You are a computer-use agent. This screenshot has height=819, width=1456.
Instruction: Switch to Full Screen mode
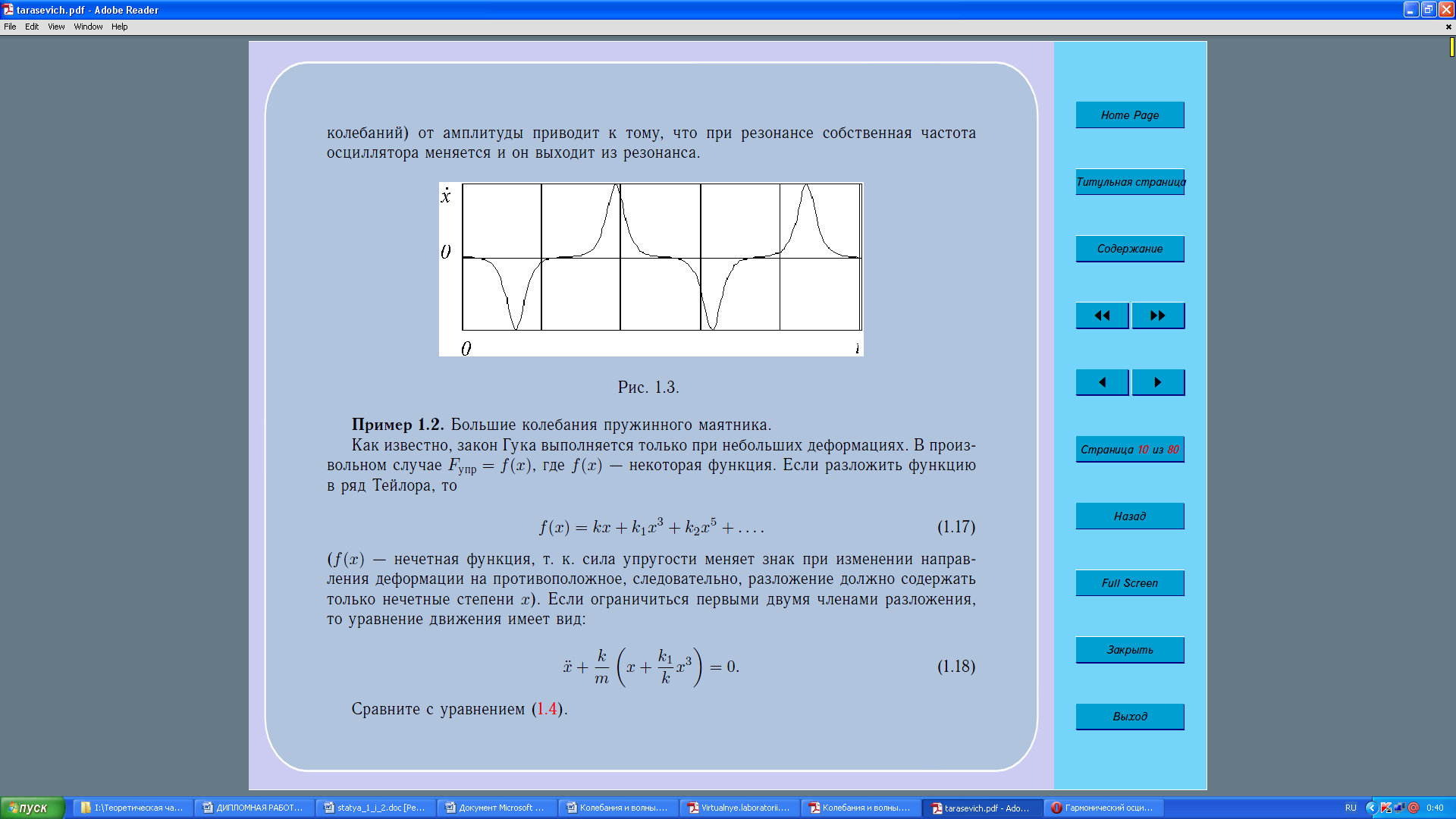(1129, 583)
